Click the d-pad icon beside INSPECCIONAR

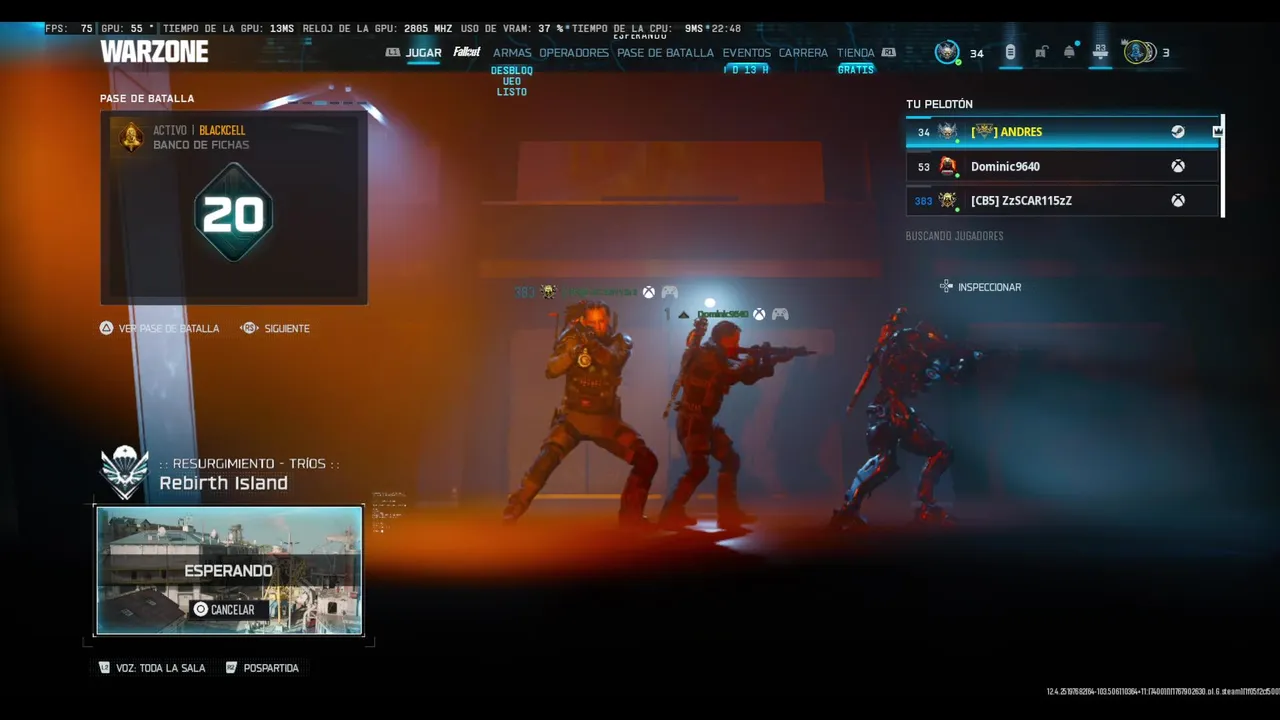click(x=946, y=287)
